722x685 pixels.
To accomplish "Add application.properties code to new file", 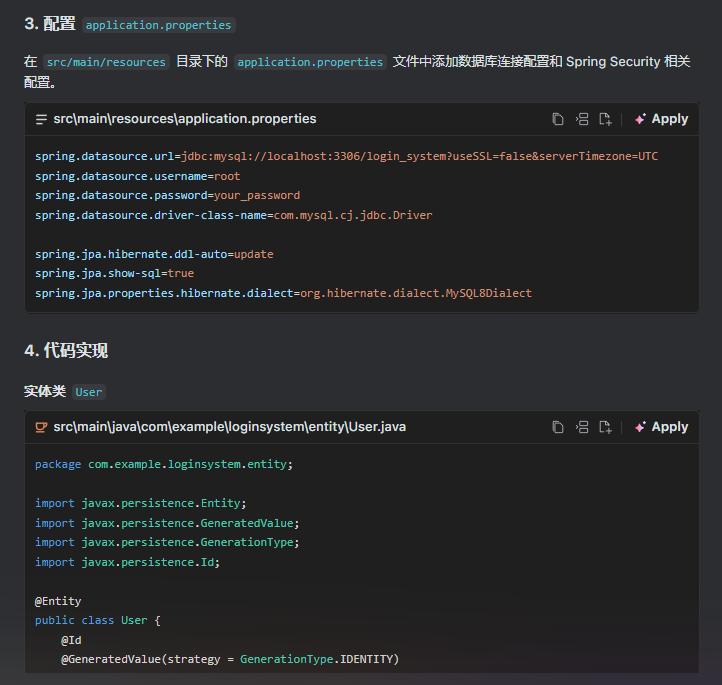I will tap(605, 119).
